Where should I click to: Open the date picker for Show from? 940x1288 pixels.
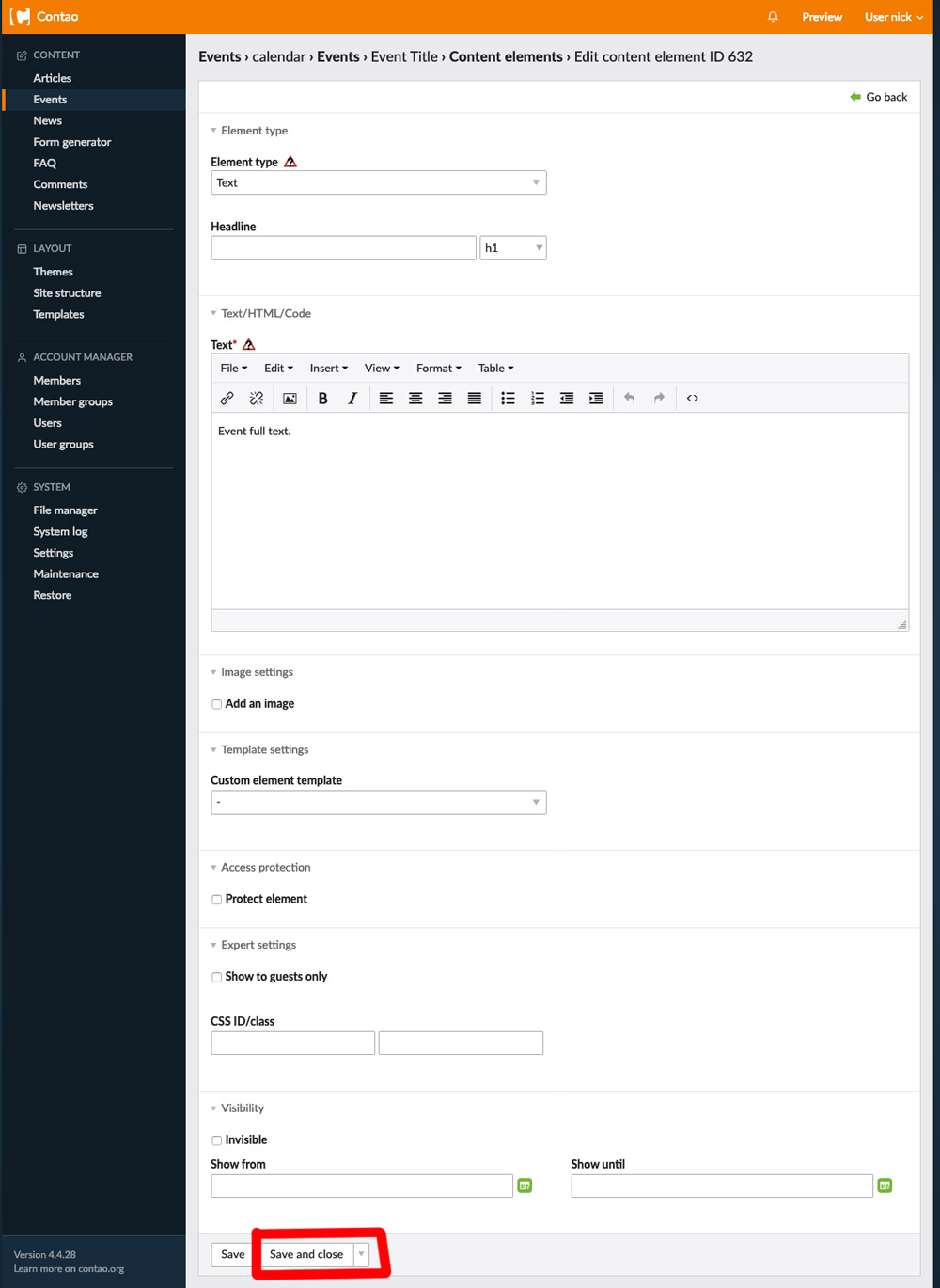point(525,1186)
